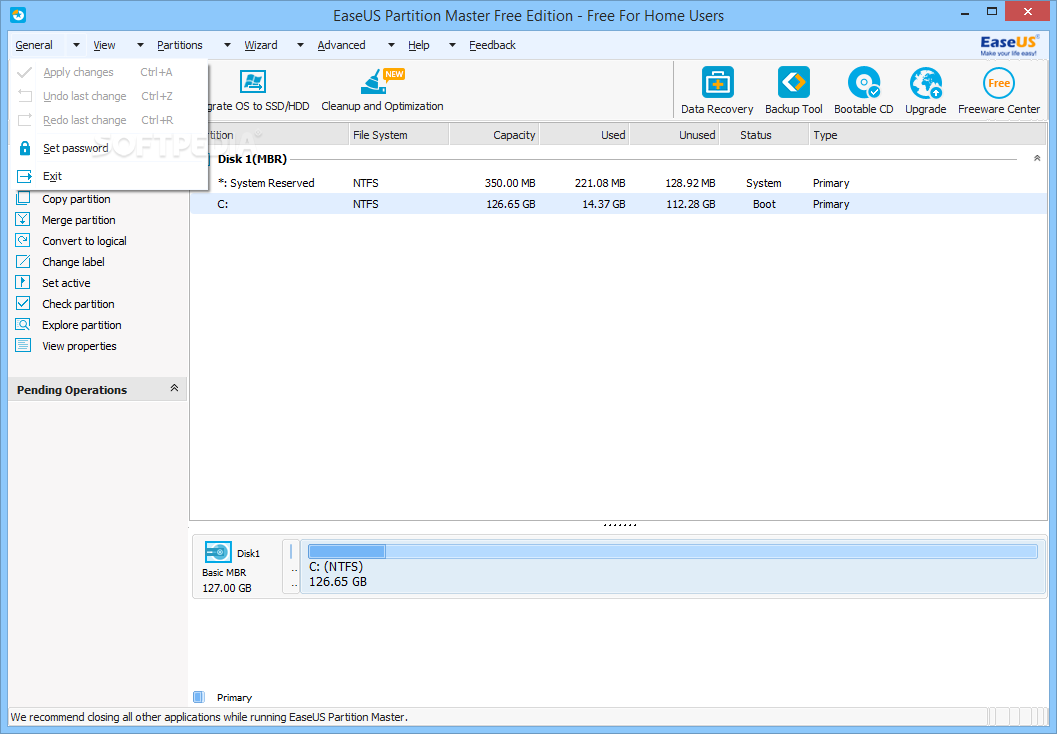Click the Explore partition action
Image resolution: width=1057 pixels, height=734 pixels.
tap(82, 324)
